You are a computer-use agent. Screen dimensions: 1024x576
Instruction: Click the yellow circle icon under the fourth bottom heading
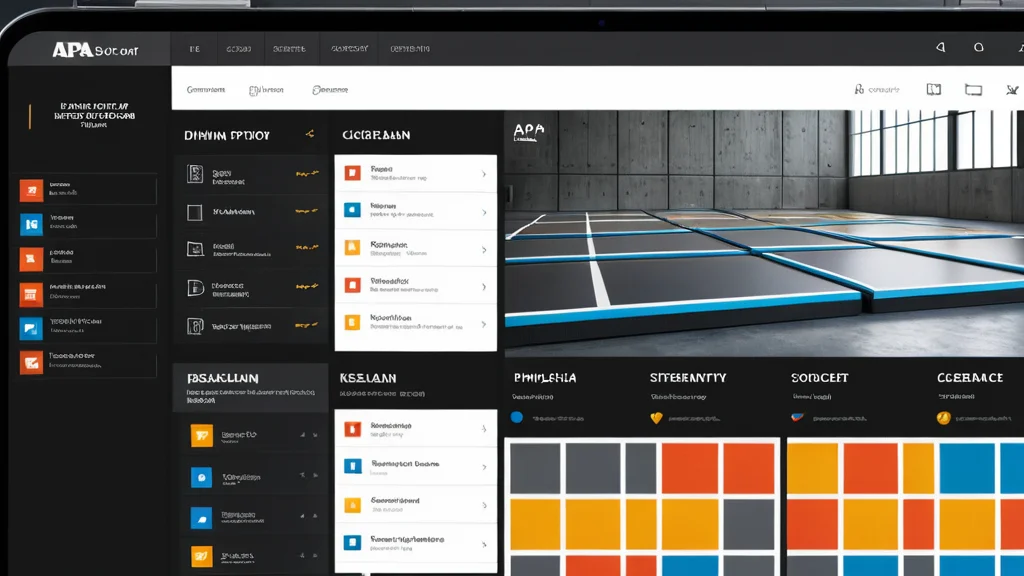(x=943, y=418)
